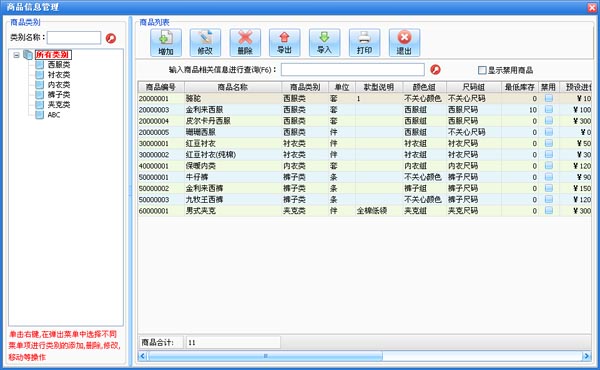The height and width of the screenshot is (370, 600).
Task: Click the scrollbar left arrow
Action: tap(142, 356)
